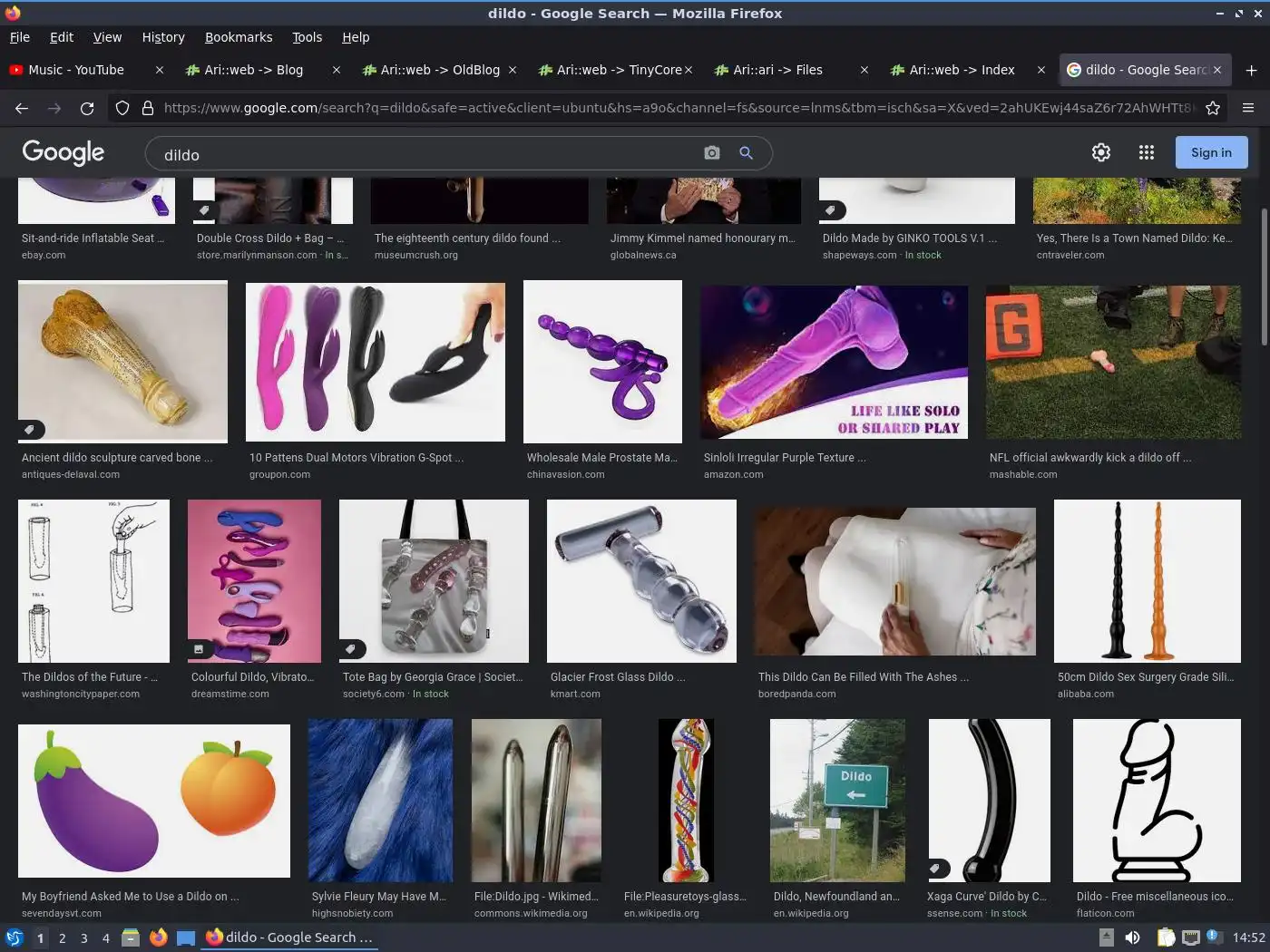This screenshot has width=1270, height=952.
Task: Reload the current page
Action: tap(87, 108)
